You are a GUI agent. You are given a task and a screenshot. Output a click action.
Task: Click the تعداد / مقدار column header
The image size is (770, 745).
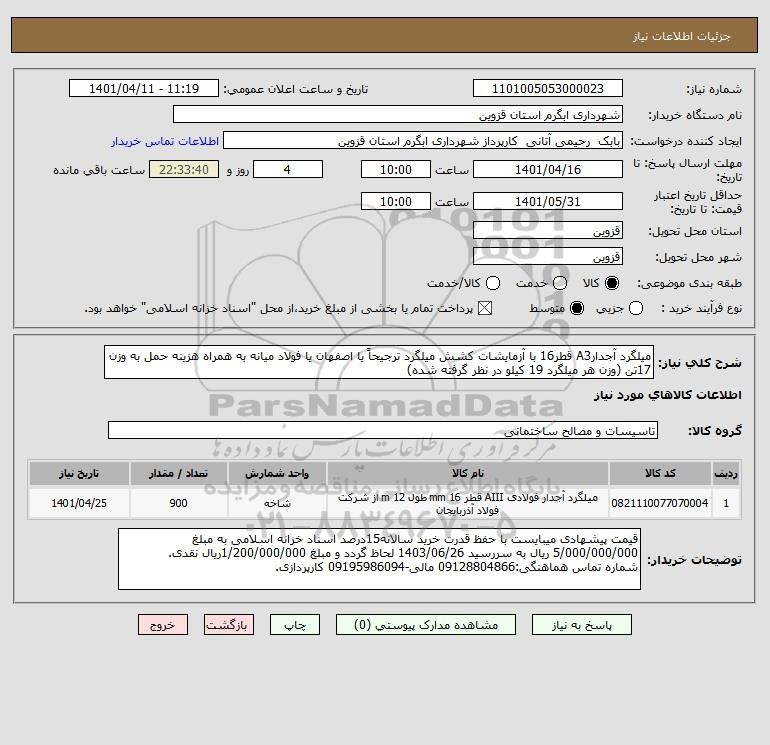tap(179, 473)
